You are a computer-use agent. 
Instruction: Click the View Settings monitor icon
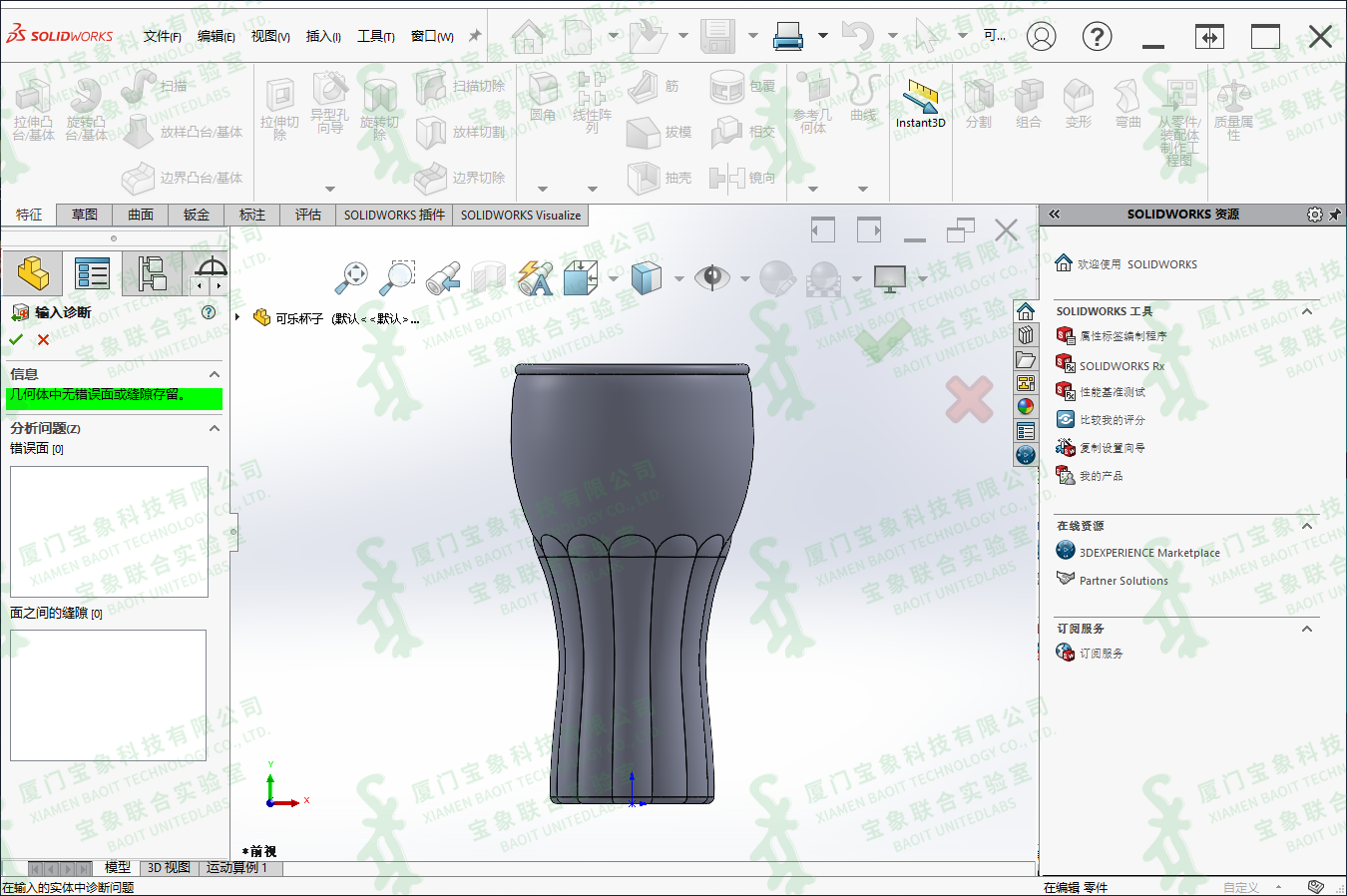click(x=889, y=277)
